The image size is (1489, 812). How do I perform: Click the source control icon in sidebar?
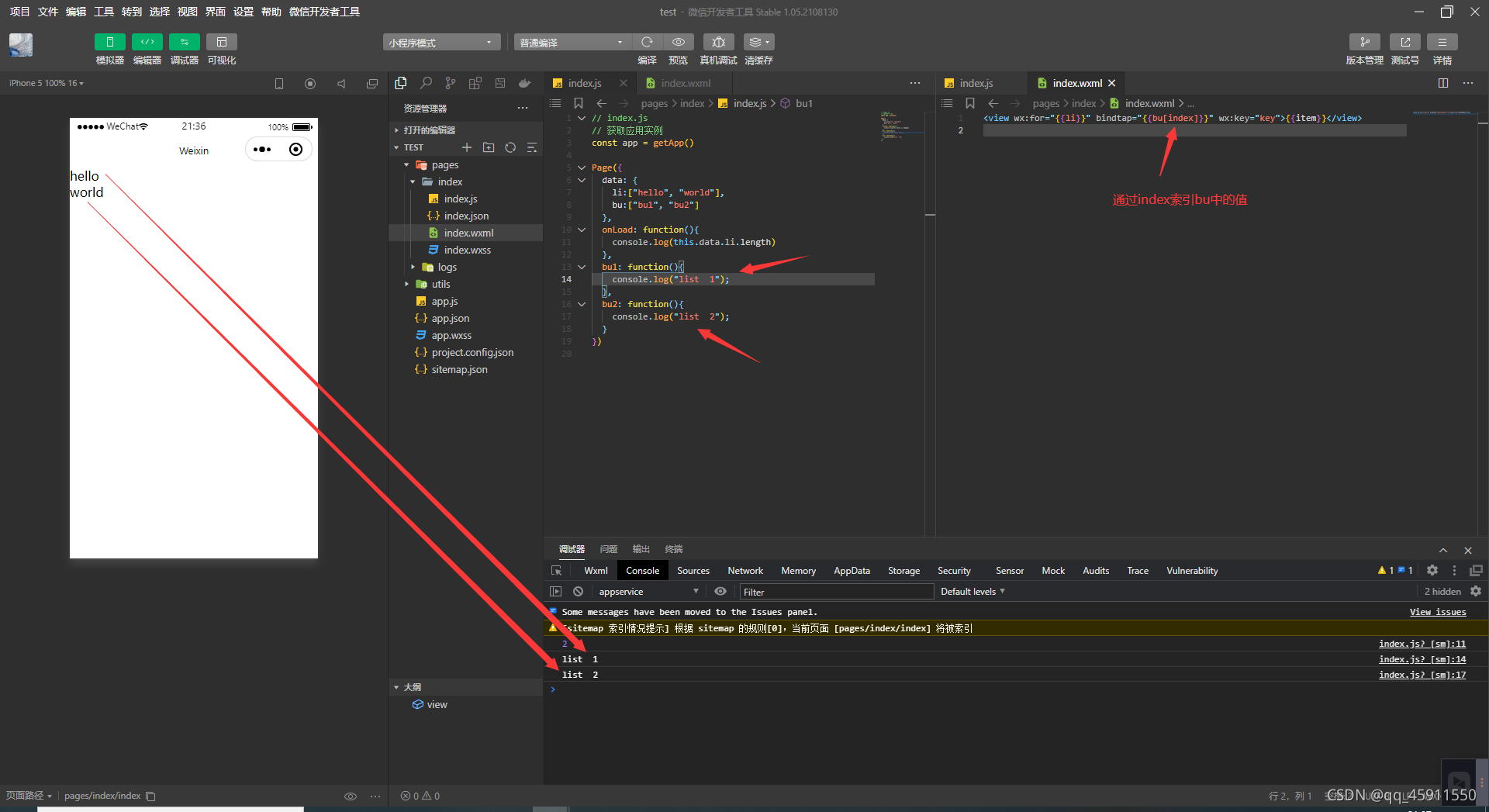click(x=451, y=83)
